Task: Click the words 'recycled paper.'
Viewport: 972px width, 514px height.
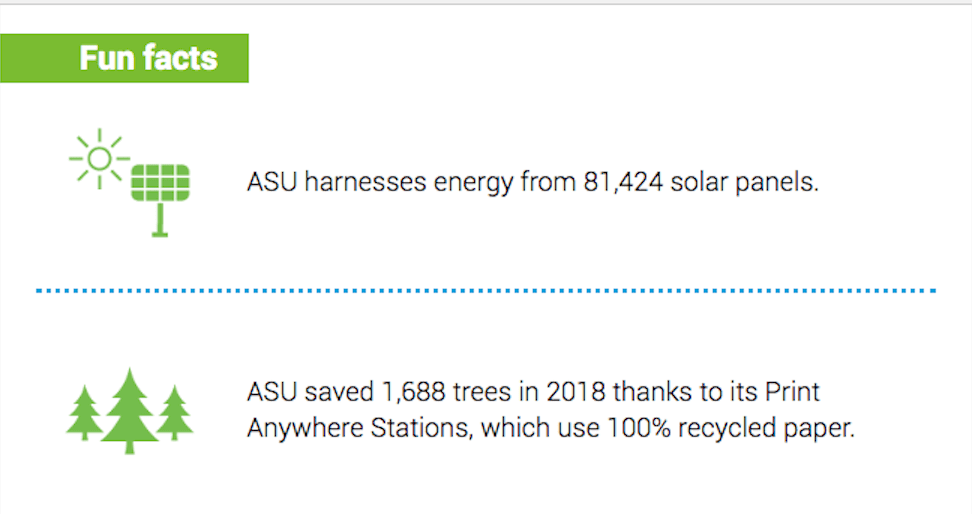Action: tap(767, 428)
